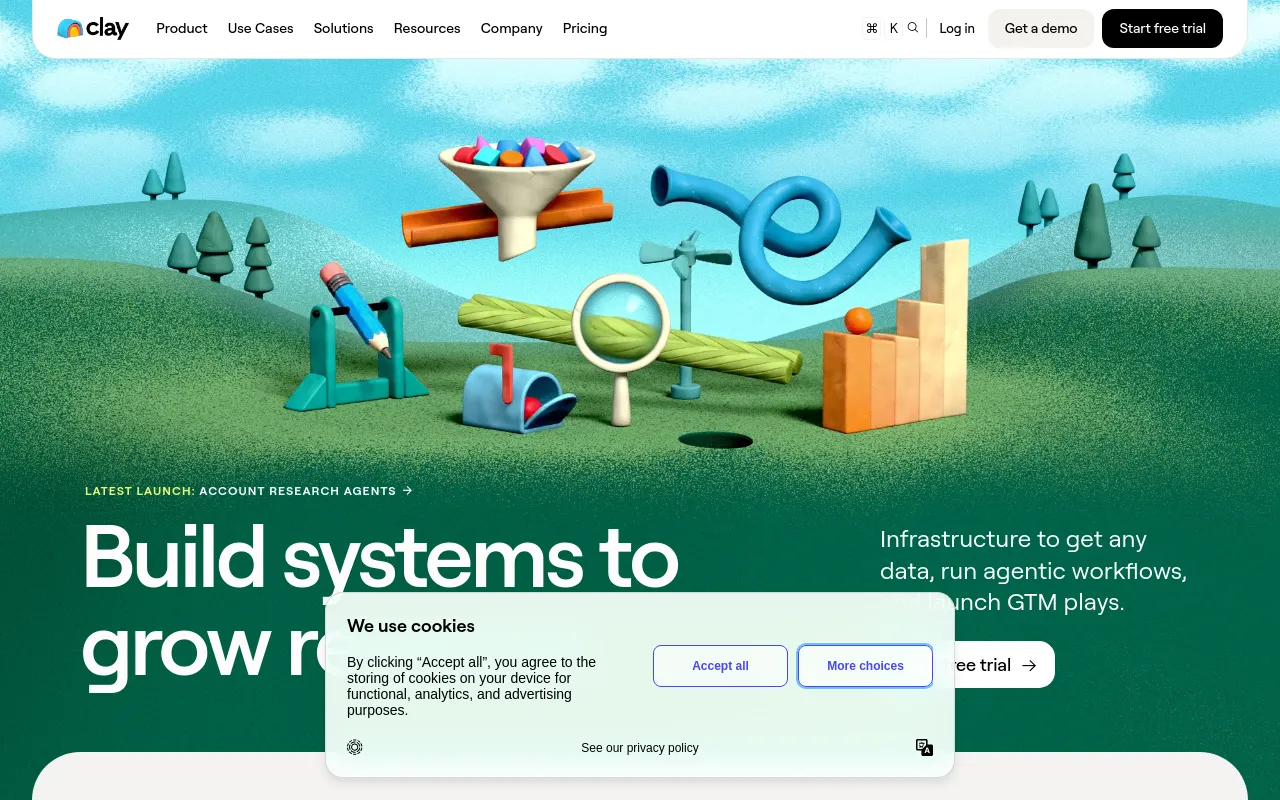
Task: Click the "We use cookies" heading
Action: (411, 626)
